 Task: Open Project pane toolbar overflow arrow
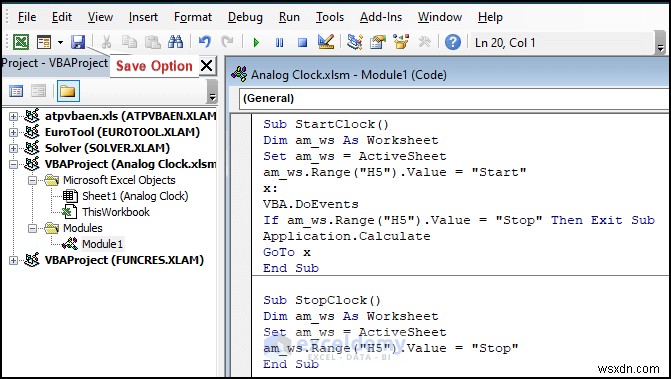coord(212,91)
